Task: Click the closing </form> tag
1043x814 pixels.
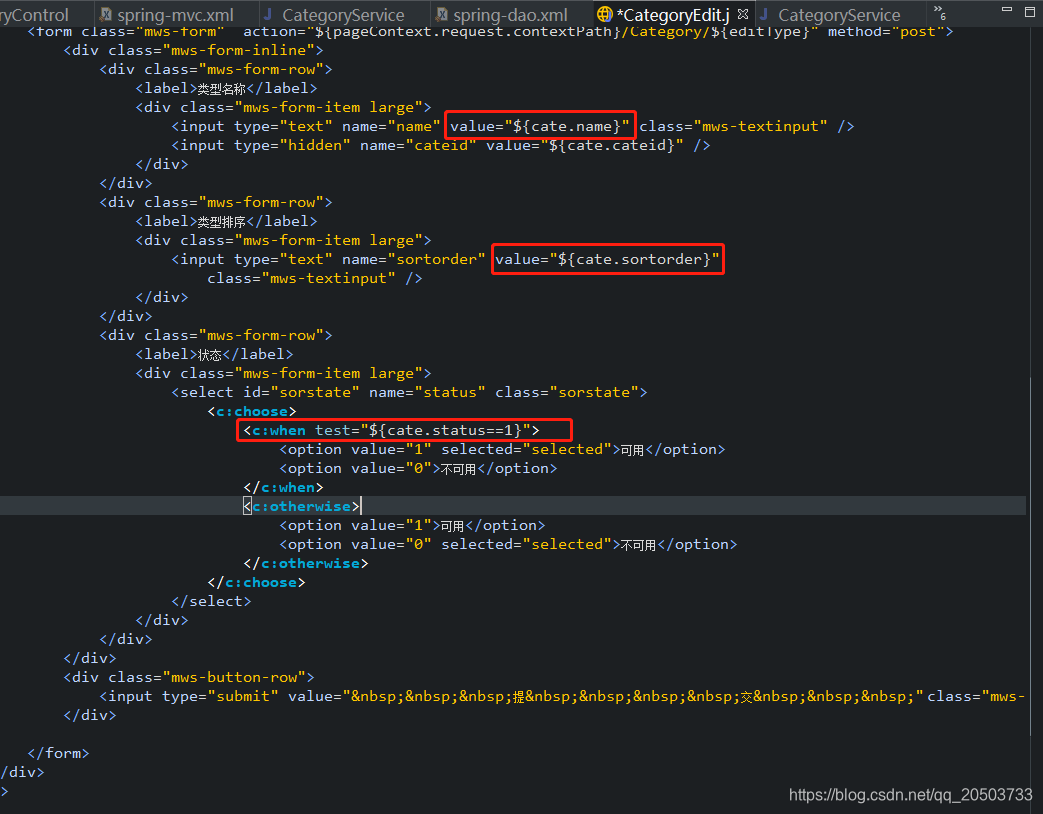Action: pos(59,753)
